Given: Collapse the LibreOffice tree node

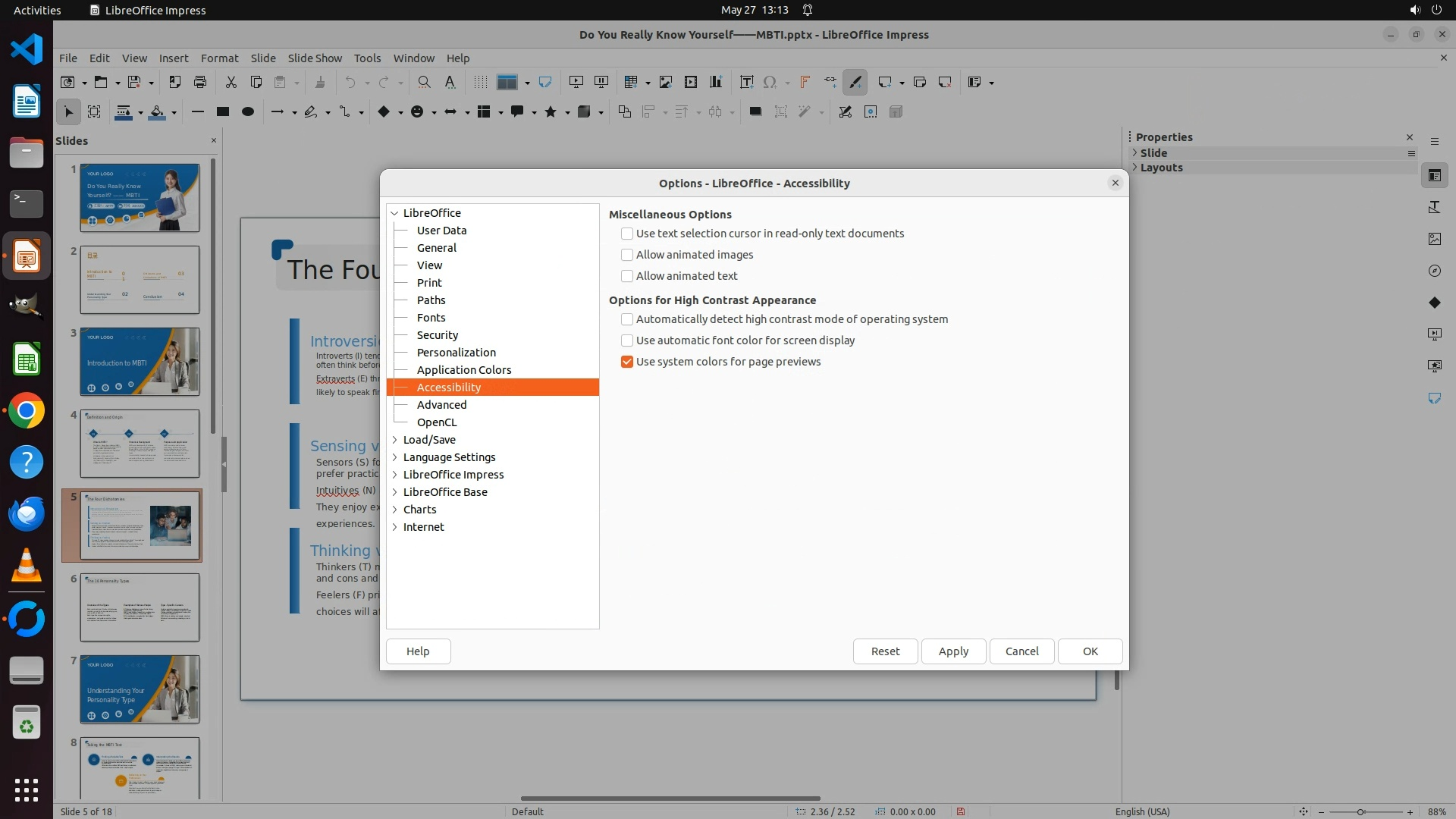Looking at the screenshot, I should [394, 213].
